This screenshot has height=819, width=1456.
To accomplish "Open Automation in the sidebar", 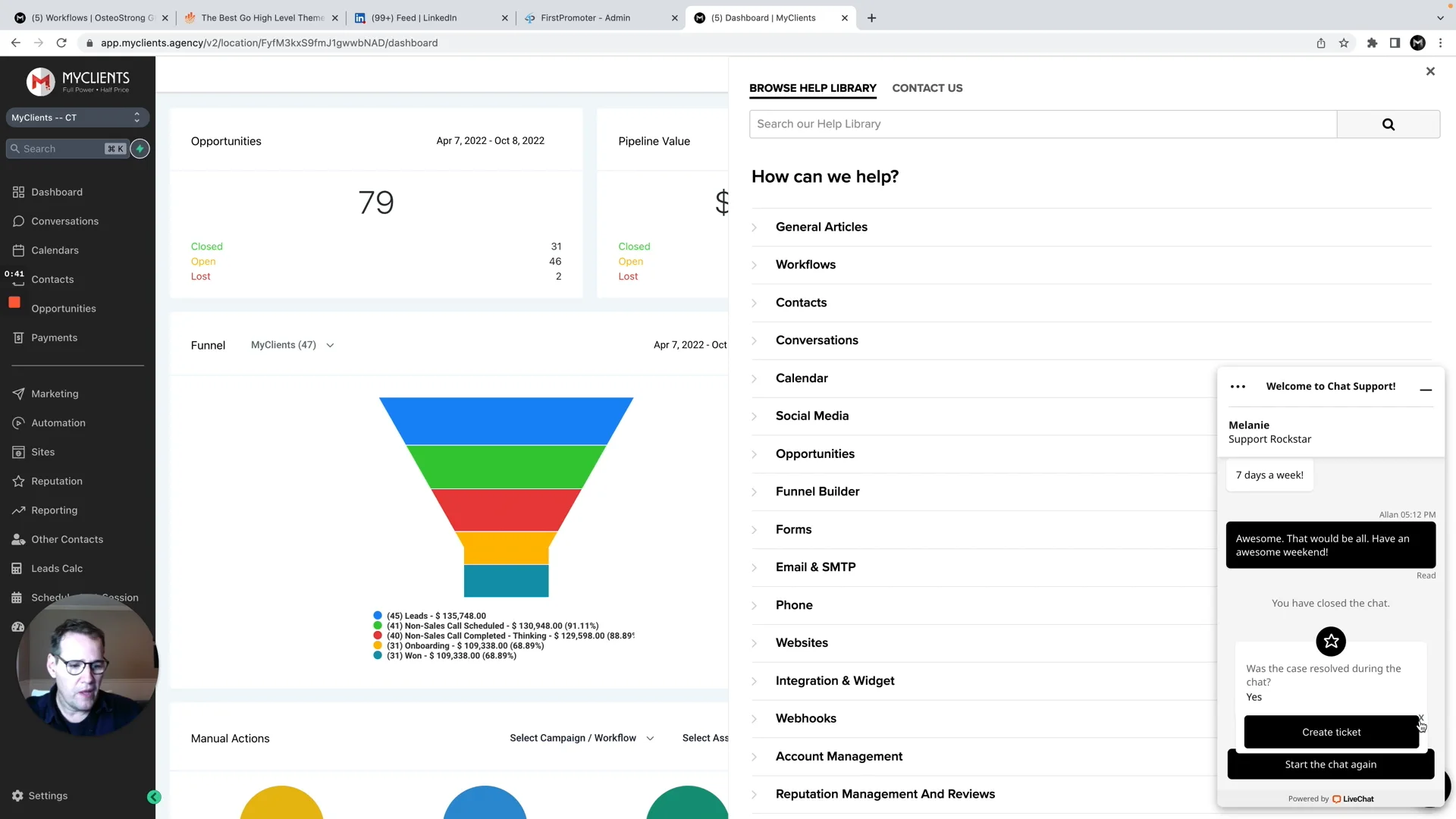I will pos(58,423).
